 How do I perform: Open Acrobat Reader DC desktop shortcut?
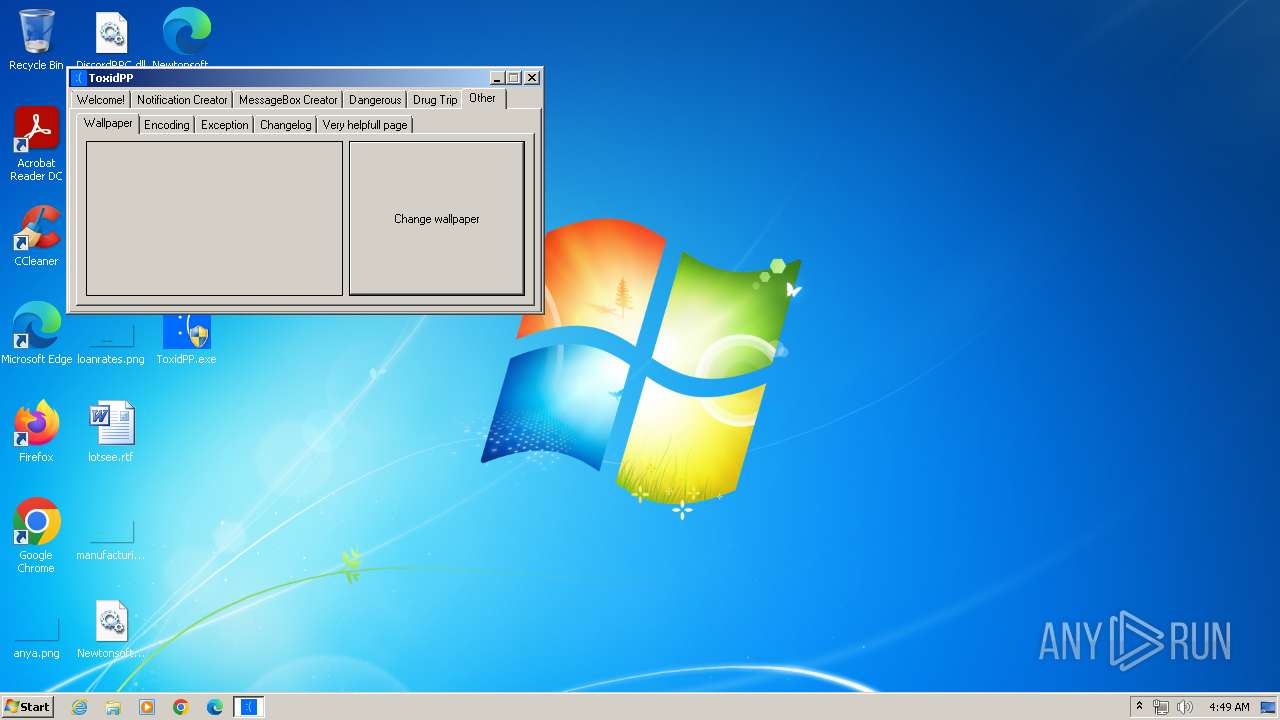36,144
